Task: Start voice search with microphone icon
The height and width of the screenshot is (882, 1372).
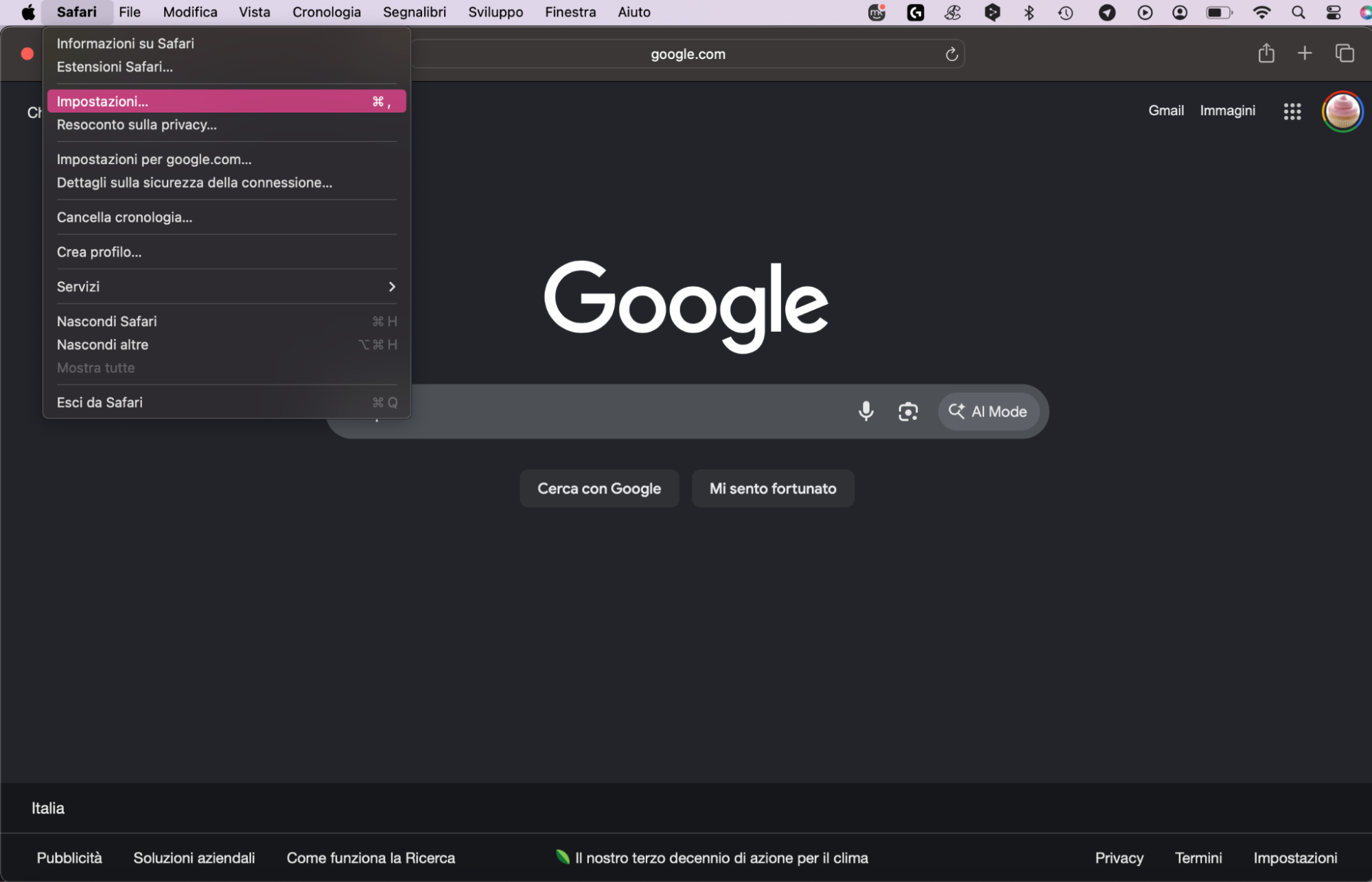Action: pyautogui.click(x=866, y=411)
